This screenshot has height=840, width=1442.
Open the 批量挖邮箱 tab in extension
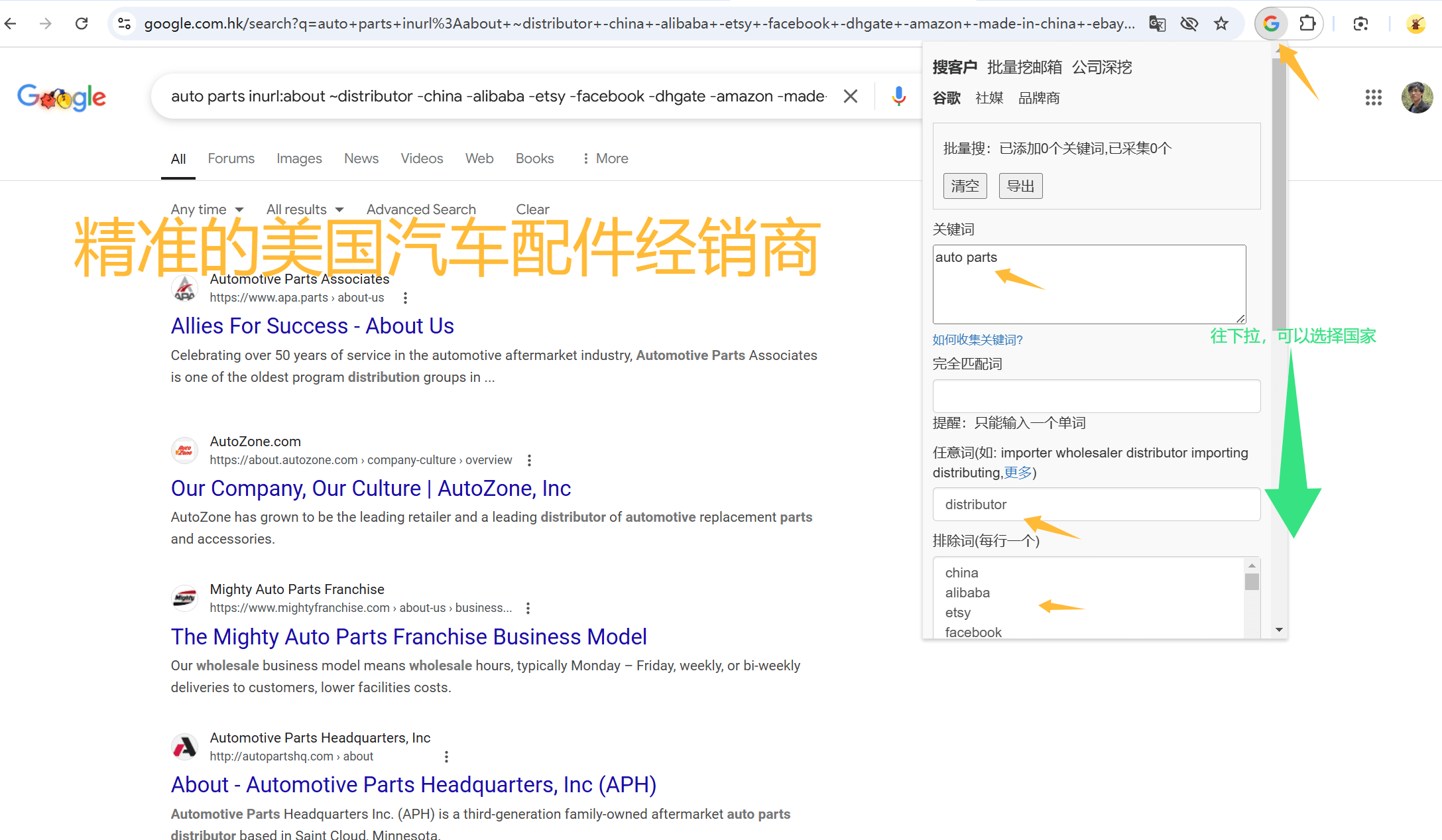(1024, 67)
